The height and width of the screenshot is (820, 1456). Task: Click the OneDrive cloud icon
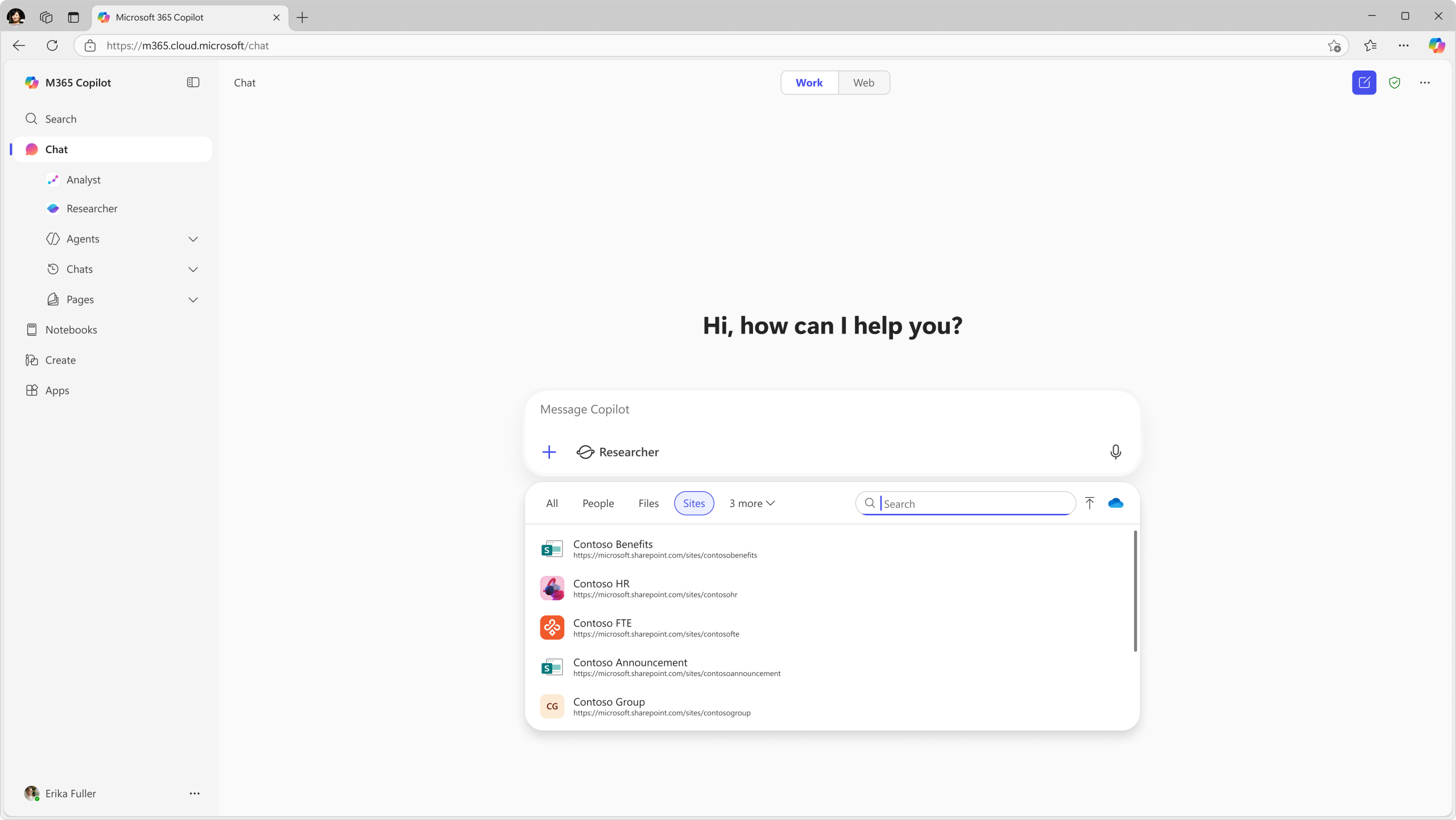click(1115, 503)
